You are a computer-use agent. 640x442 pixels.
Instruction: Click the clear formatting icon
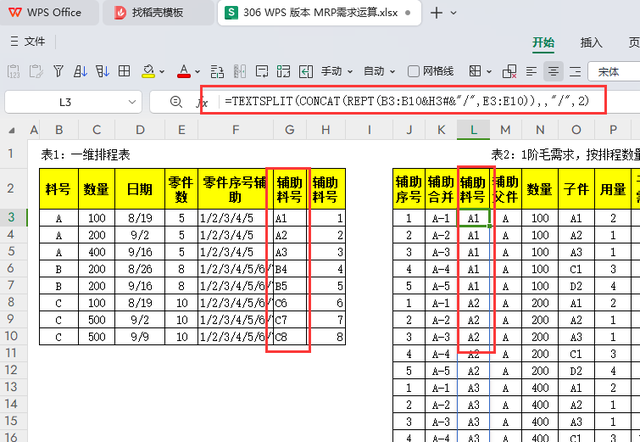(509, 71)
